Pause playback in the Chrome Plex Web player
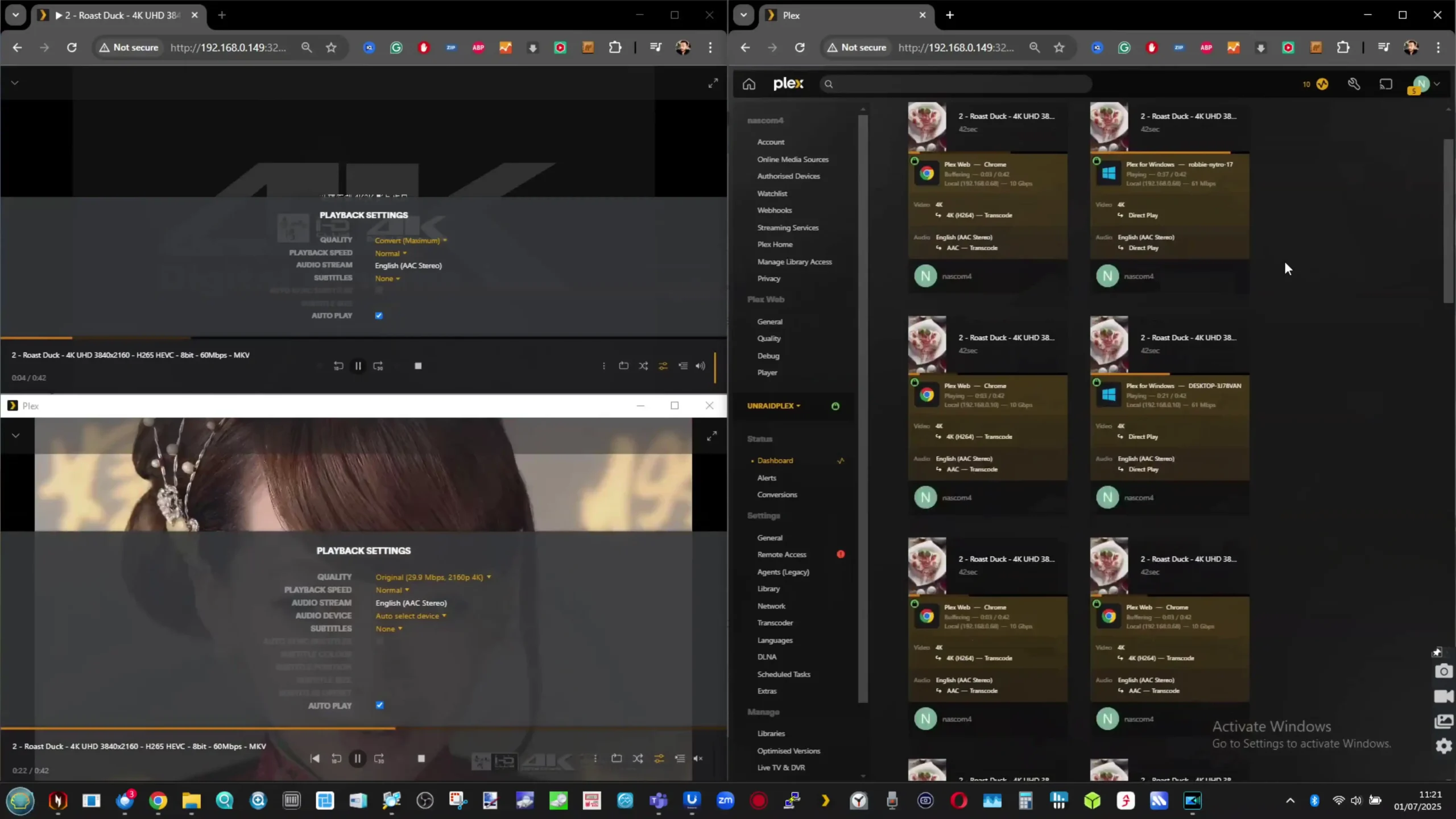The width and height of the screenshot is (1456, 819). point(358,366)
